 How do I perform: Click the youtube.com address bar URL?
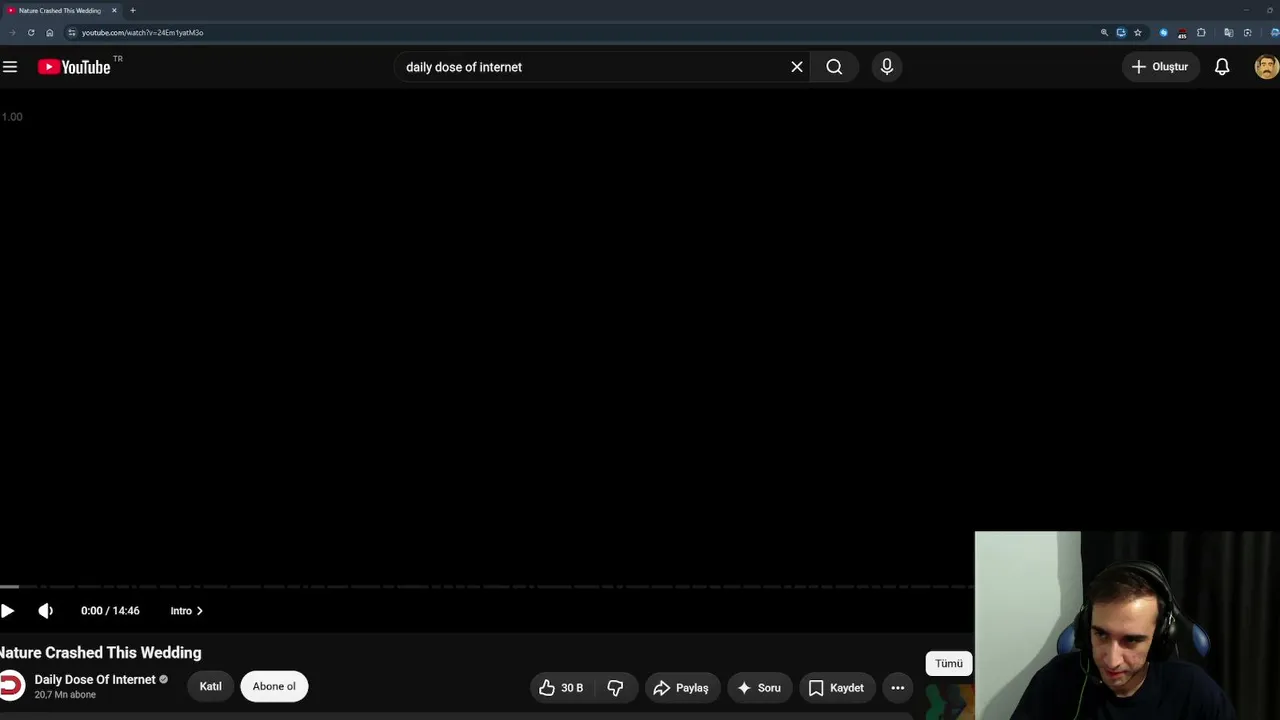(142, 33)
